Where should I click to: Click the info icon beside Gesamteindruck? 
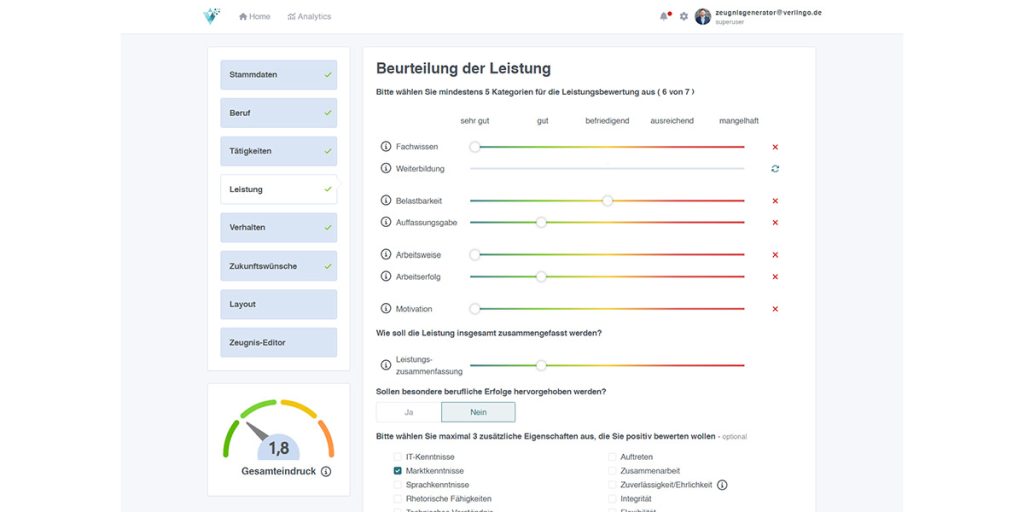(326, 471)
